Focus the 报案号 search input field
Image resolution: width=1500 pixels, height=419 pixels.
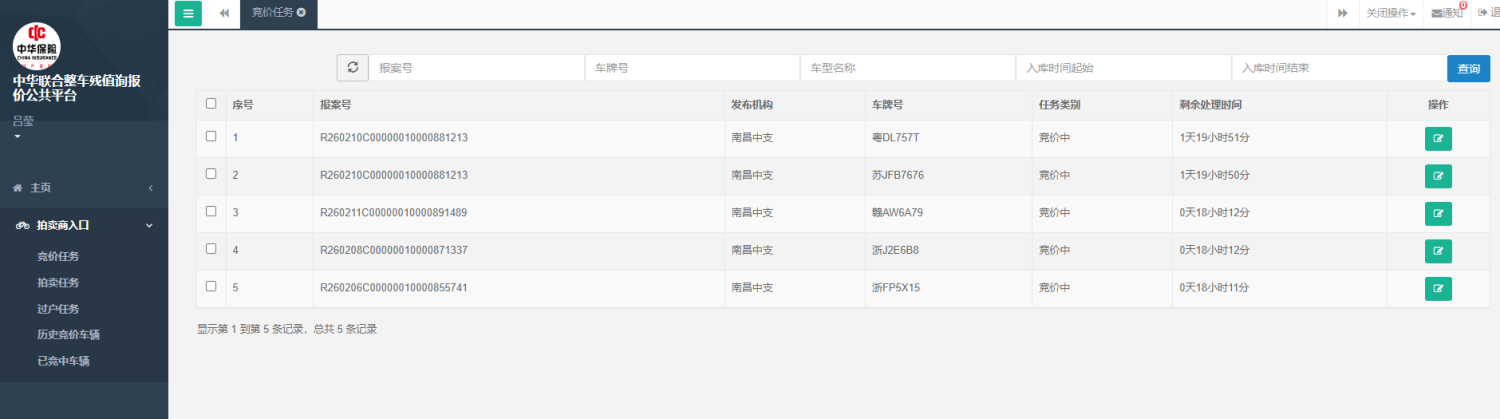(x=477, y=68)
